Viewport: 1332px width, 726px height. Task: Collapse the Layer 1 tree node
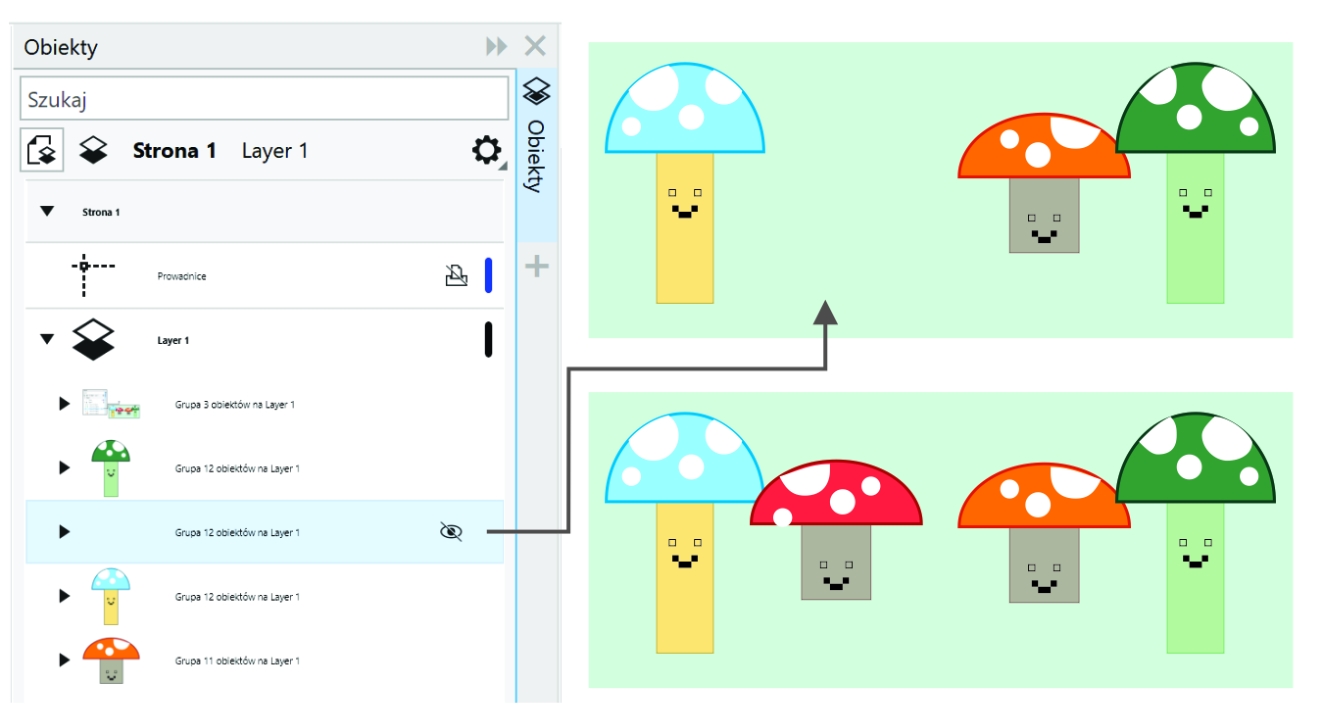46,340
